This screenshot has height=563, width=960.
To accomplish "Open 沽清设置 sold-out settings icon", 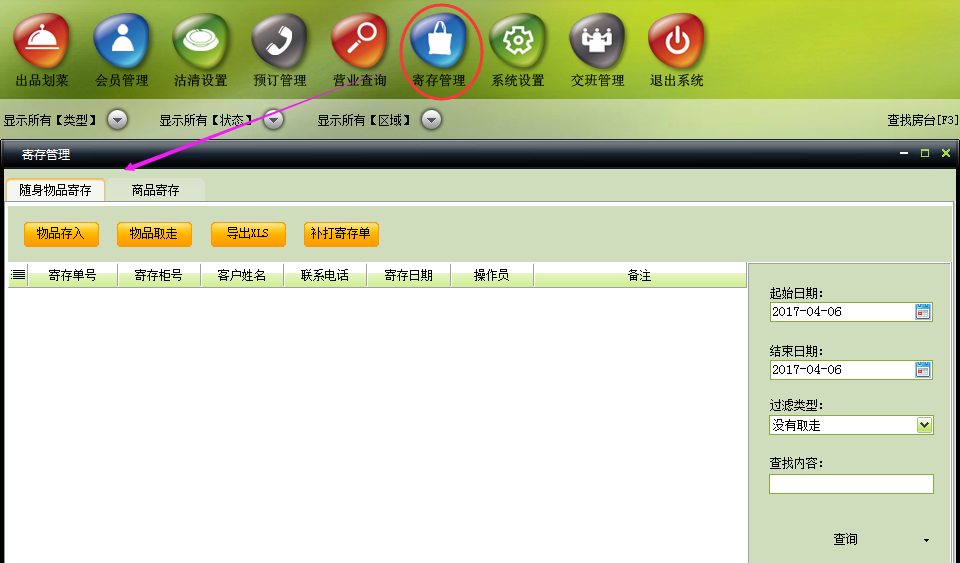I will (x=201, y=42).
